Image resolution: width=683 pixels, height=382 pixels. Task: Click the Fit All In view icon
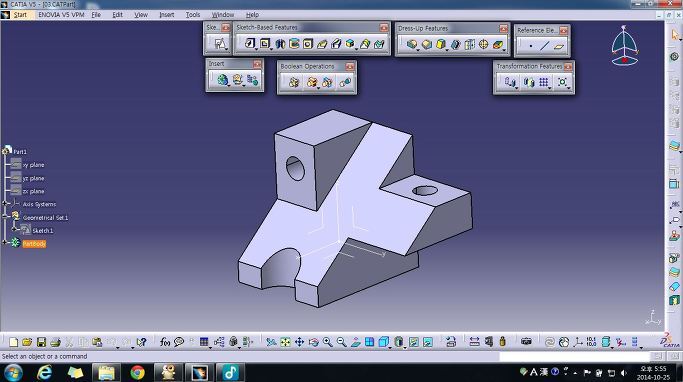(285, 342)
